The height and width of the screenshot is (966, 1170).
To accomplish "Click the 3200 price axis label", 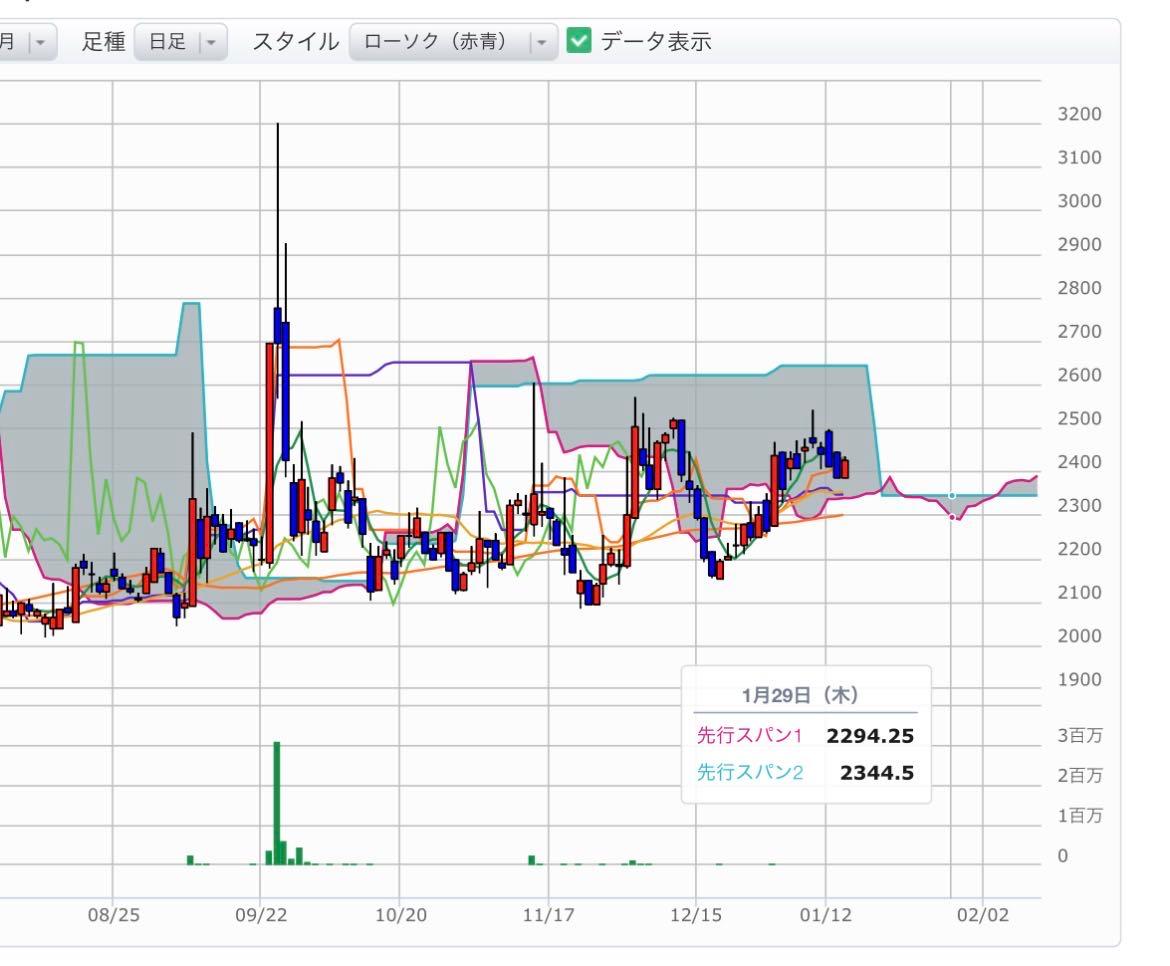I will 1079,114.
